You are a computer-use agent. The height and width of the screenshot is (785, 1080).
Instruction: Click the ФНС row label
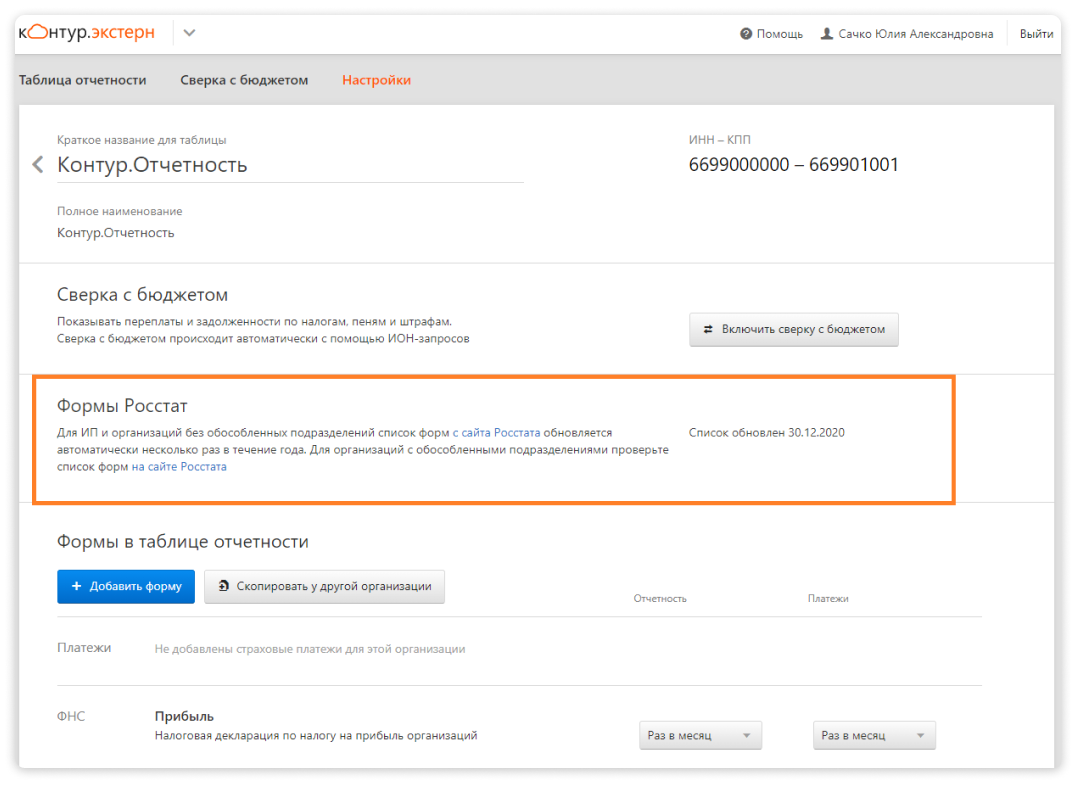pyautogui.click(x=71, y=716)
